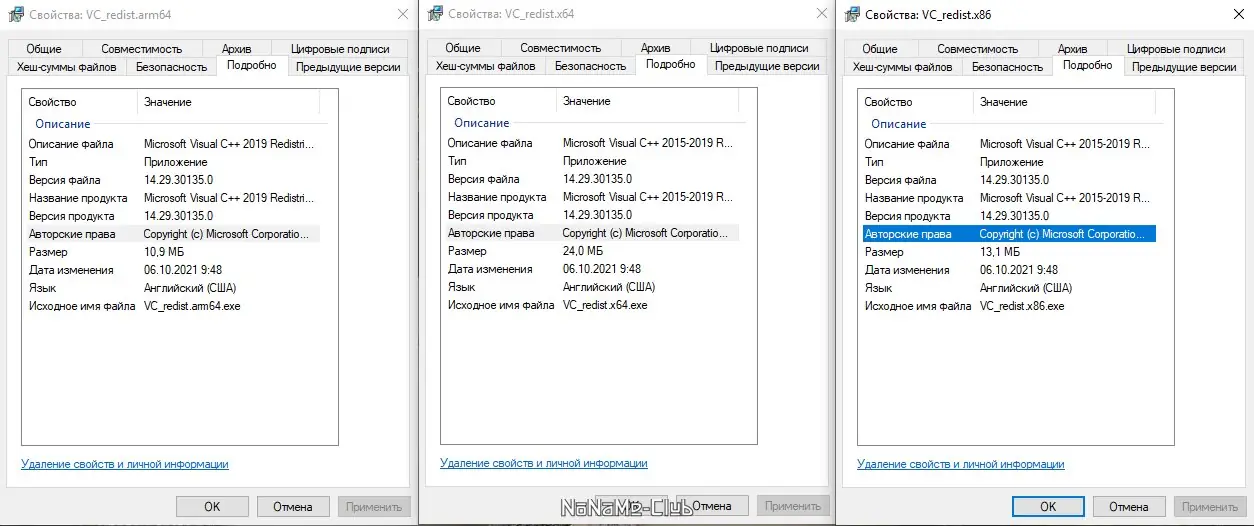This screenshot has height=526, width=1254.
Task: Open Предыдущие версии tab in arm64 window
Action: coord(348,67)
